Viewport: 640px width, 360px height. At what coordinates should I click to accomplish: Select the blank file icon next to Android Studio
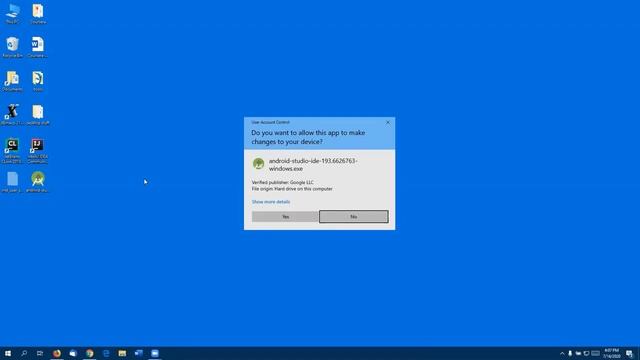pyautogui.click(x=12, y=182)
